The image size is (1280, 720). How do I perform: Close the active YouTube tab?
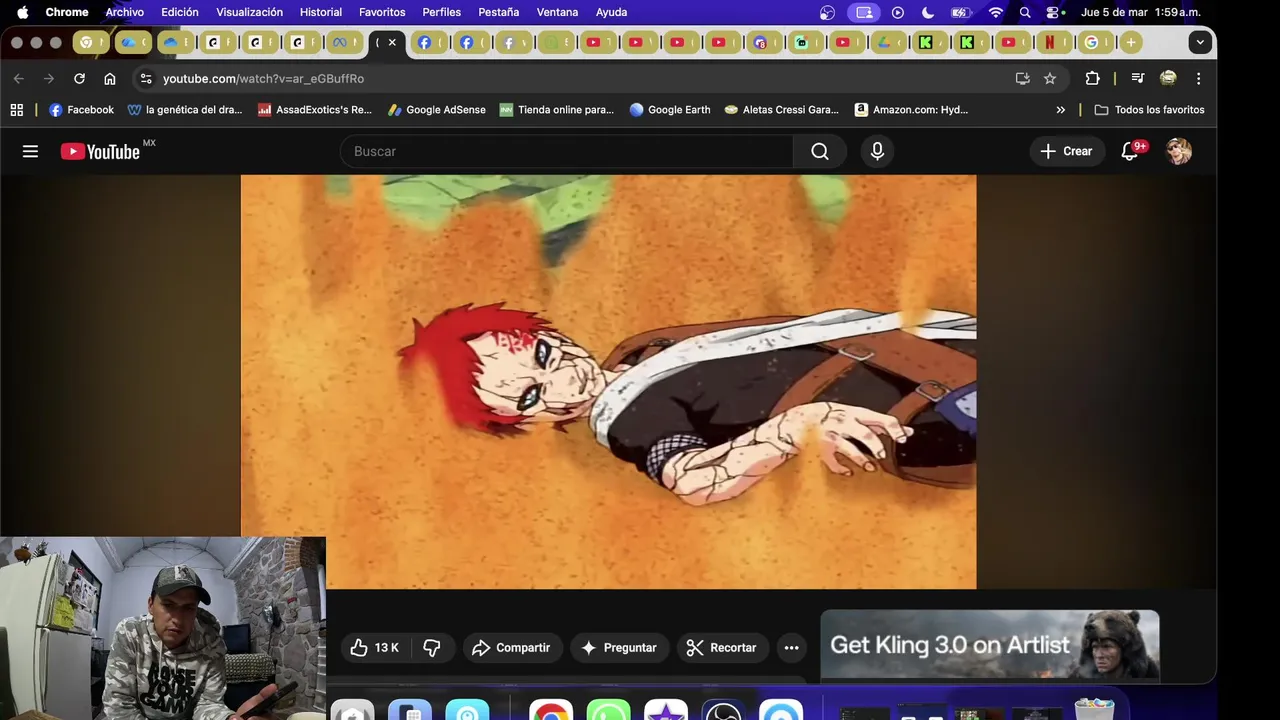tap(392, 42)
